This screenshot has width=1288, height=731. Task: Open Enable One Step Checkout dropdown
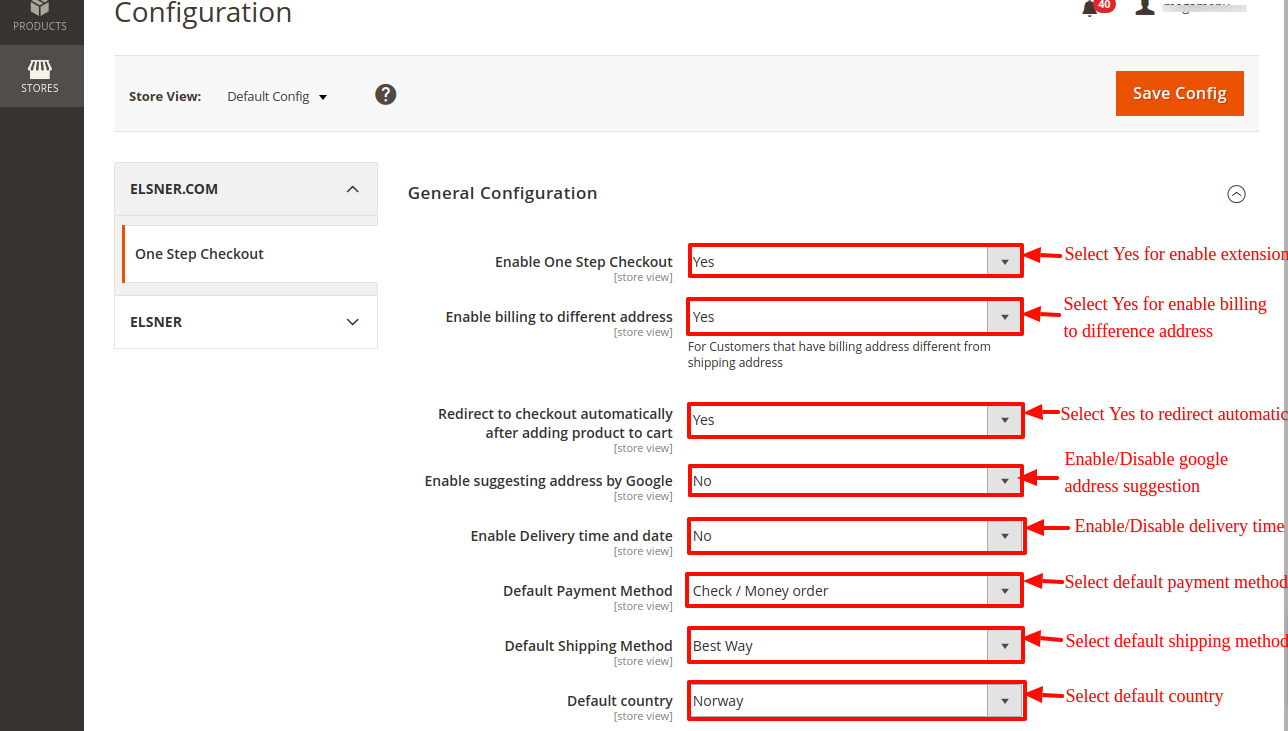855,261
